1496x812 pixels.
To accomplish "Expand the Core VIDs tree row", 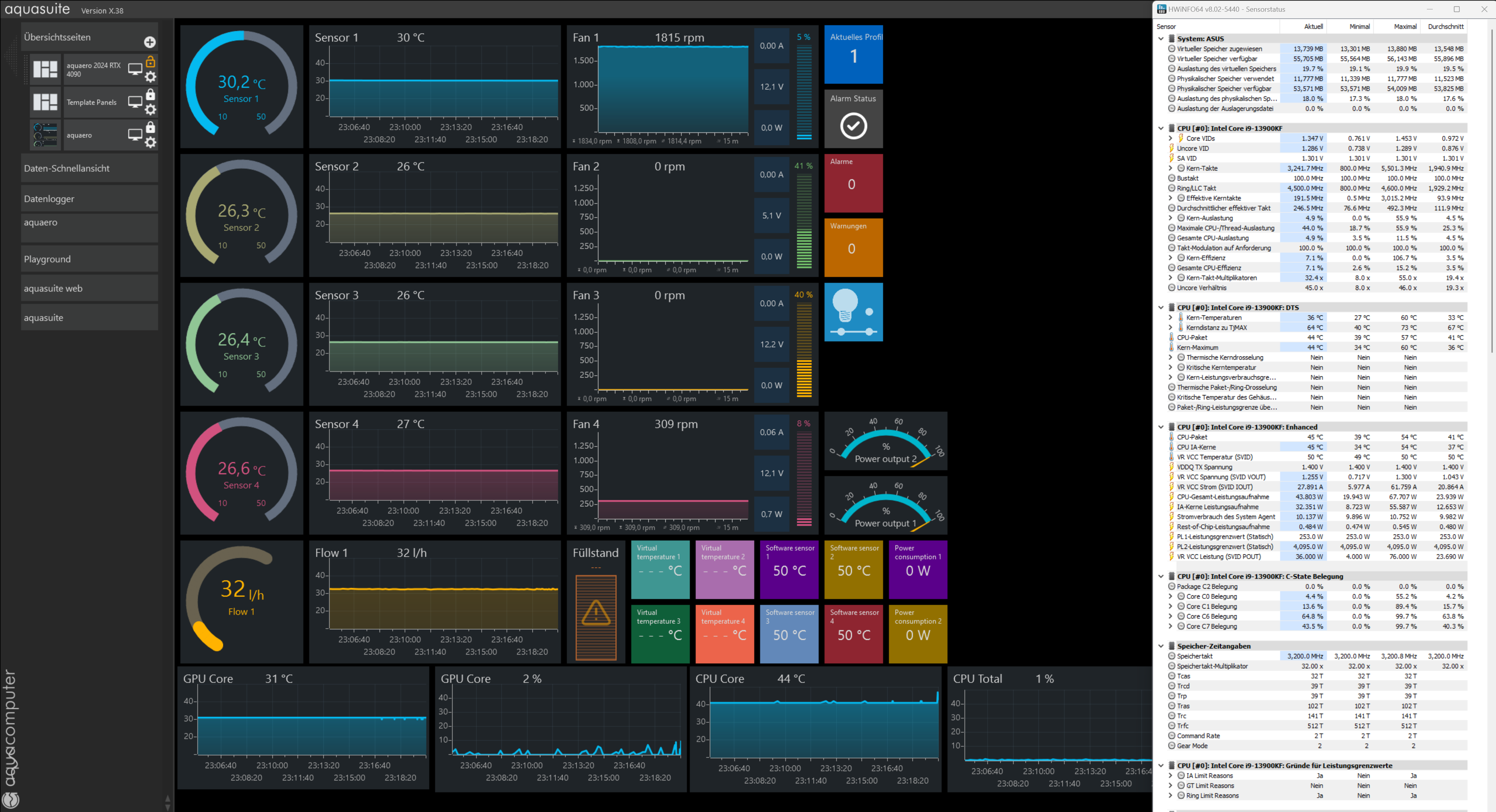I will tap(1170, 138).
